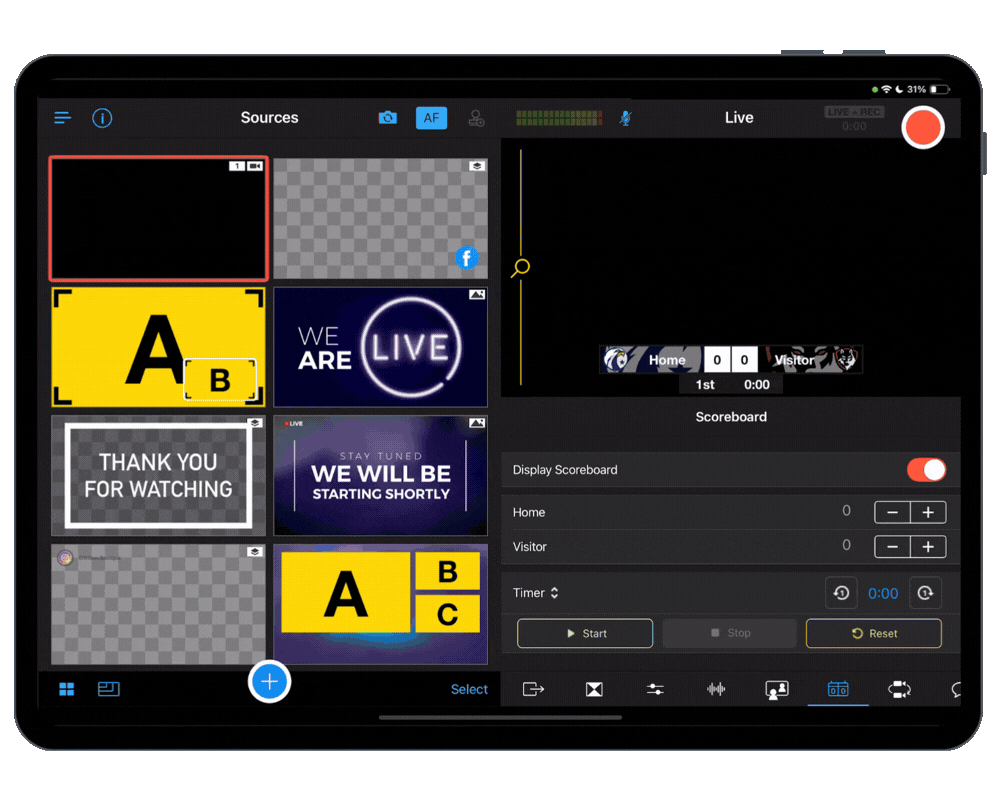Screen dimensions: 1000x800
Task: Switch to grid view of sources
Action: [x=67, y=689]
